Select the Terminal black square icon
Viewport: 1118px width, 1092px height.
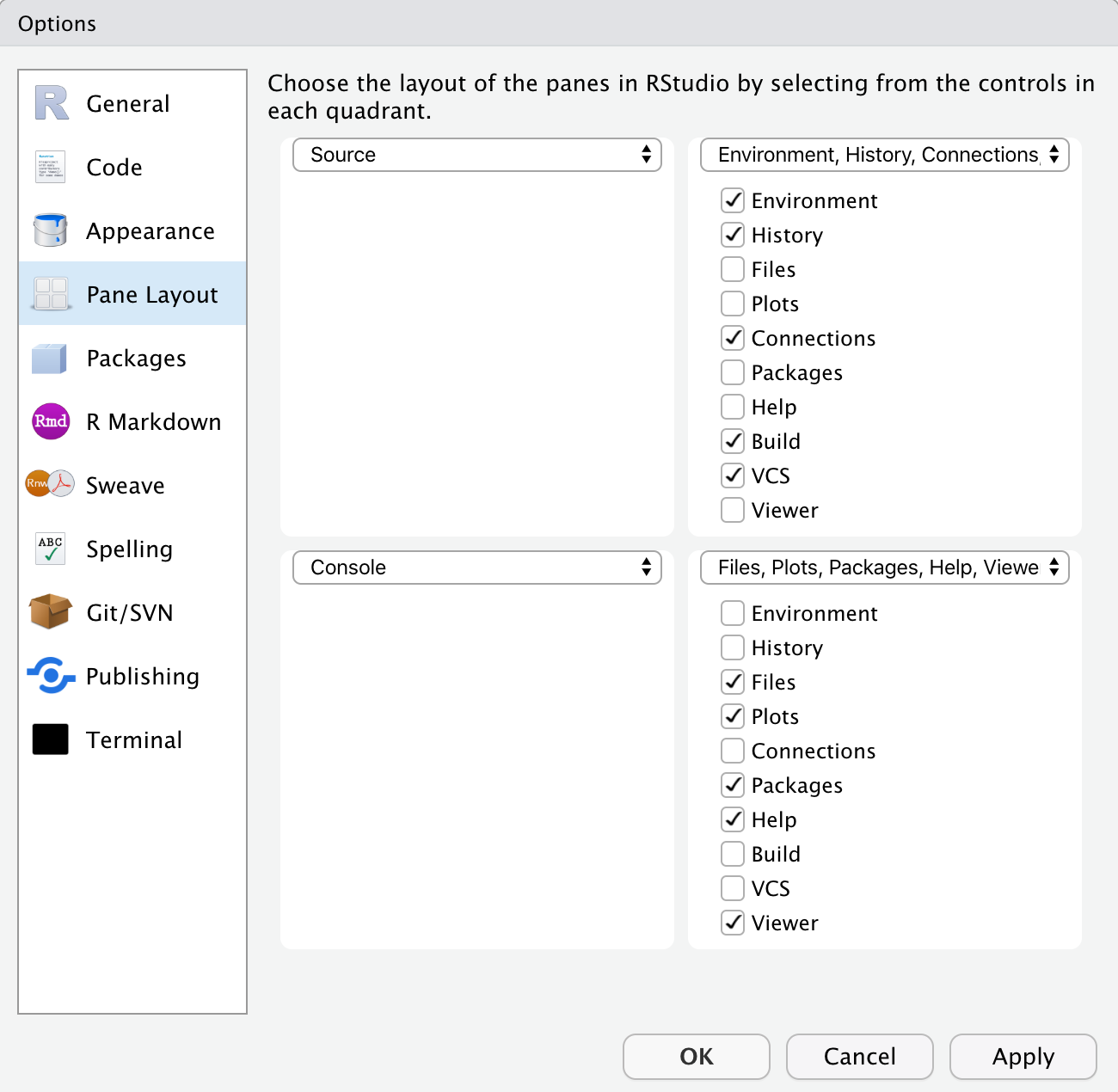tap(50, 739)
